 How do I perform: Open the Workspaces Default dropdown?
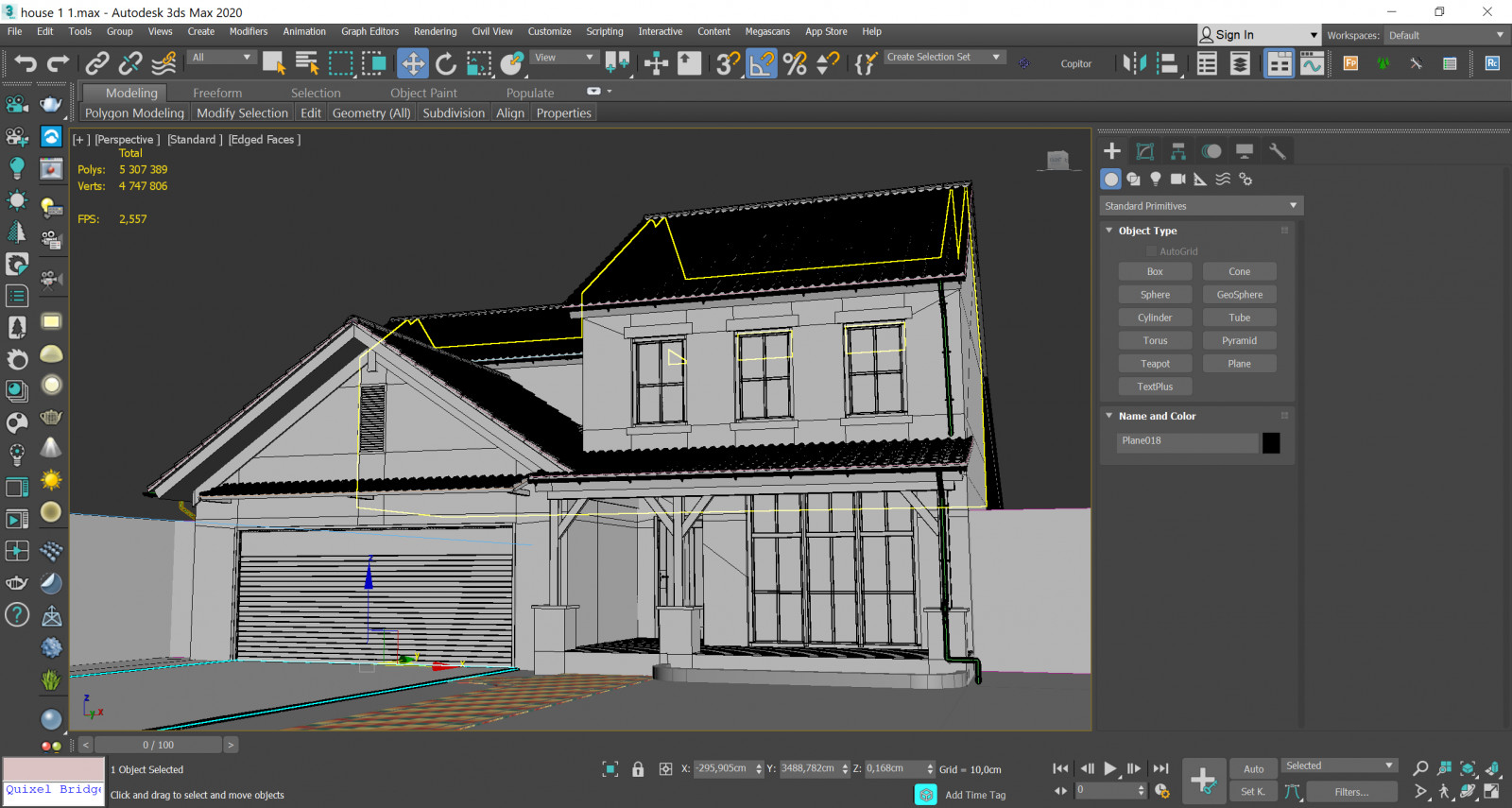point(1446,35)
